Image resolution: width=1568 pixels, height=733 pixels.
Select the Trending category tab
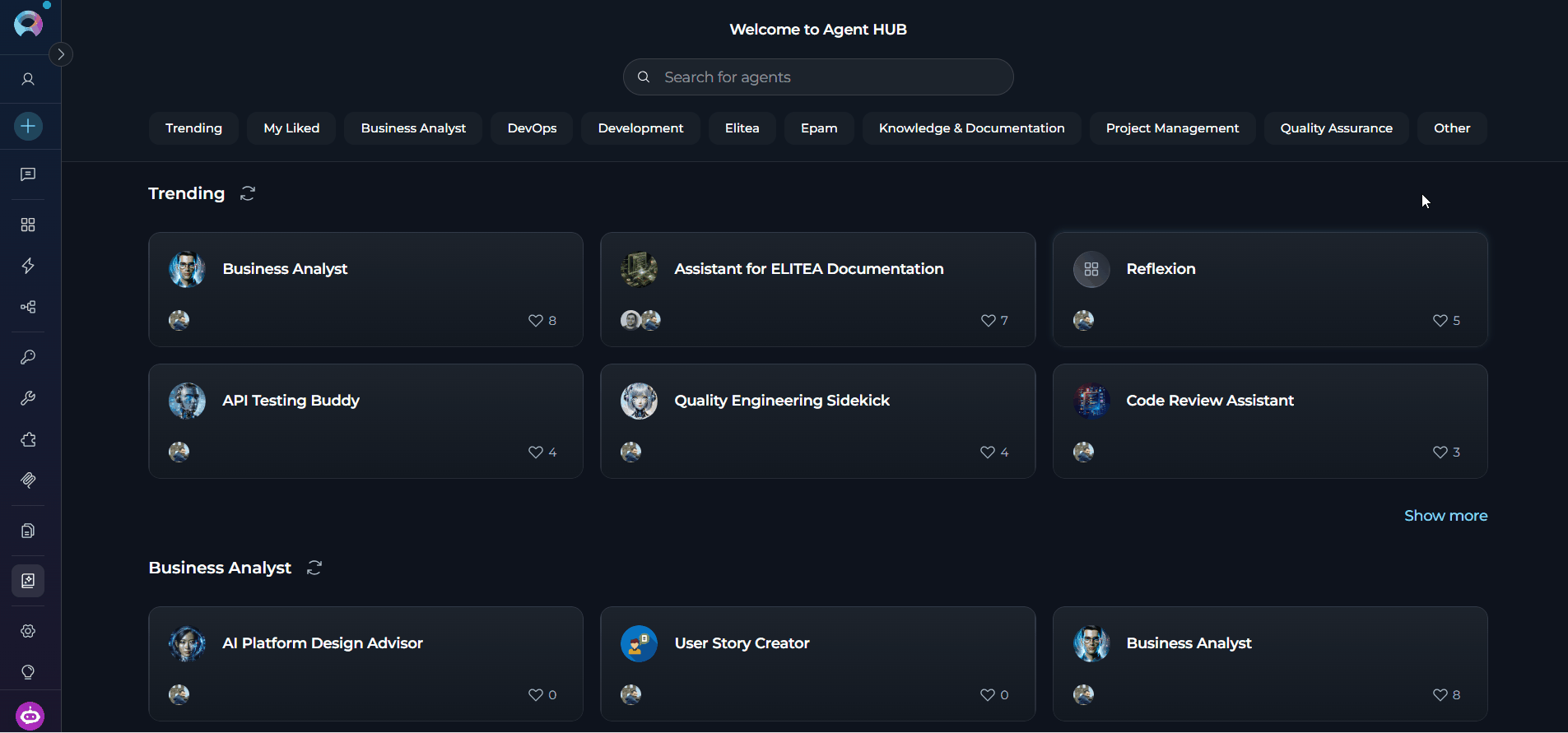[x=193, y=128]
